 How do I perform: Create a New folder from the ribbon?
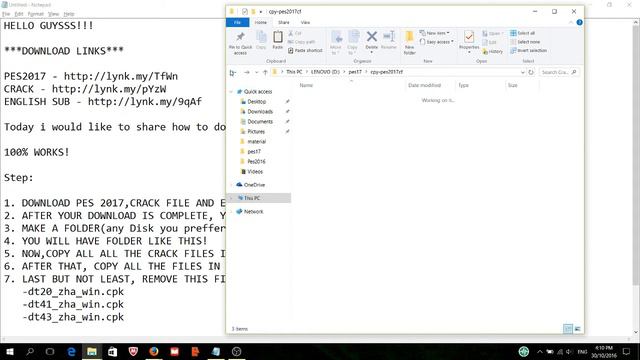tap(409, 42)
